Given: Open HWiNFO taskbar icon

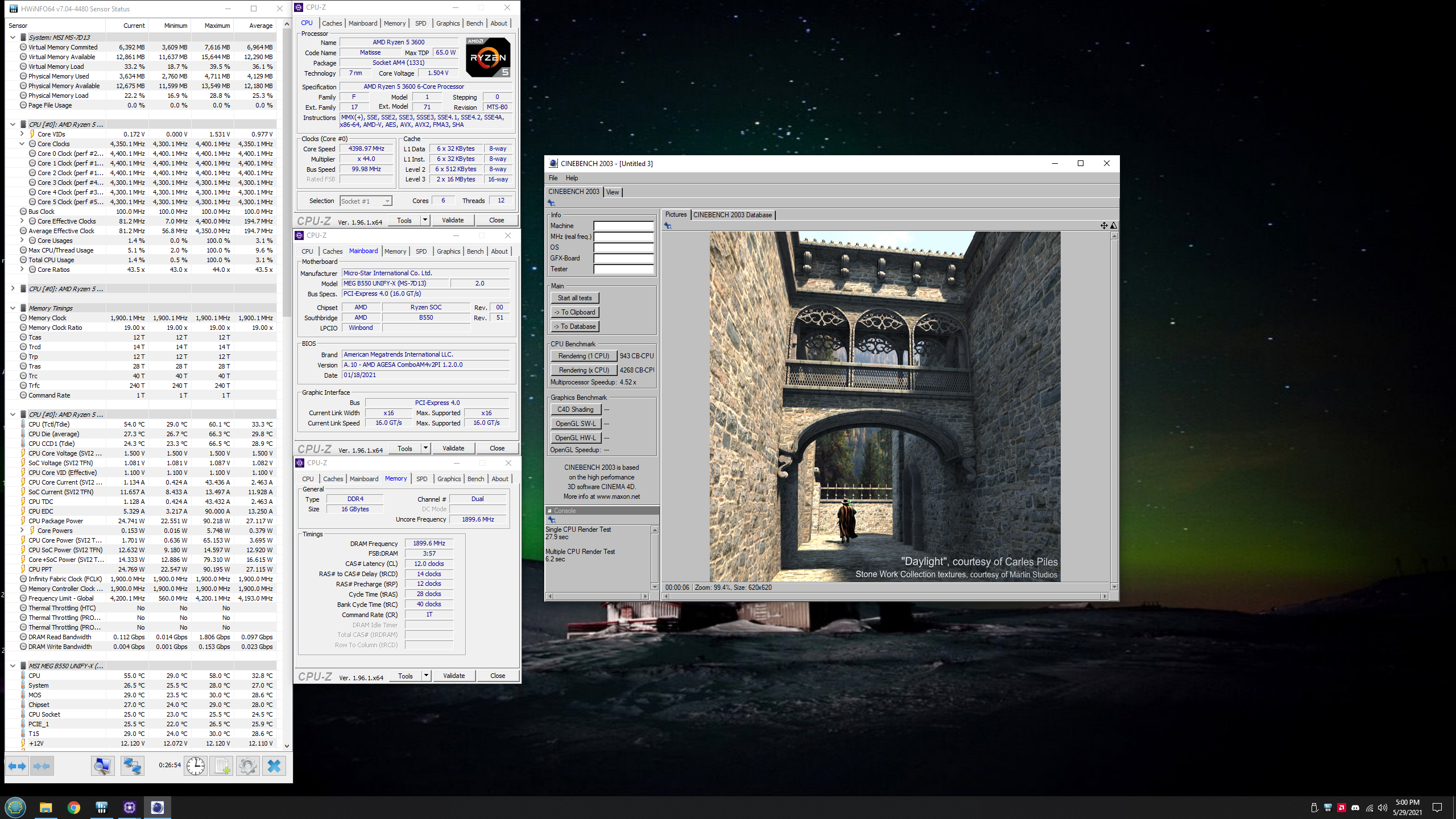Looking at the screenshot, I should point(102,807).
